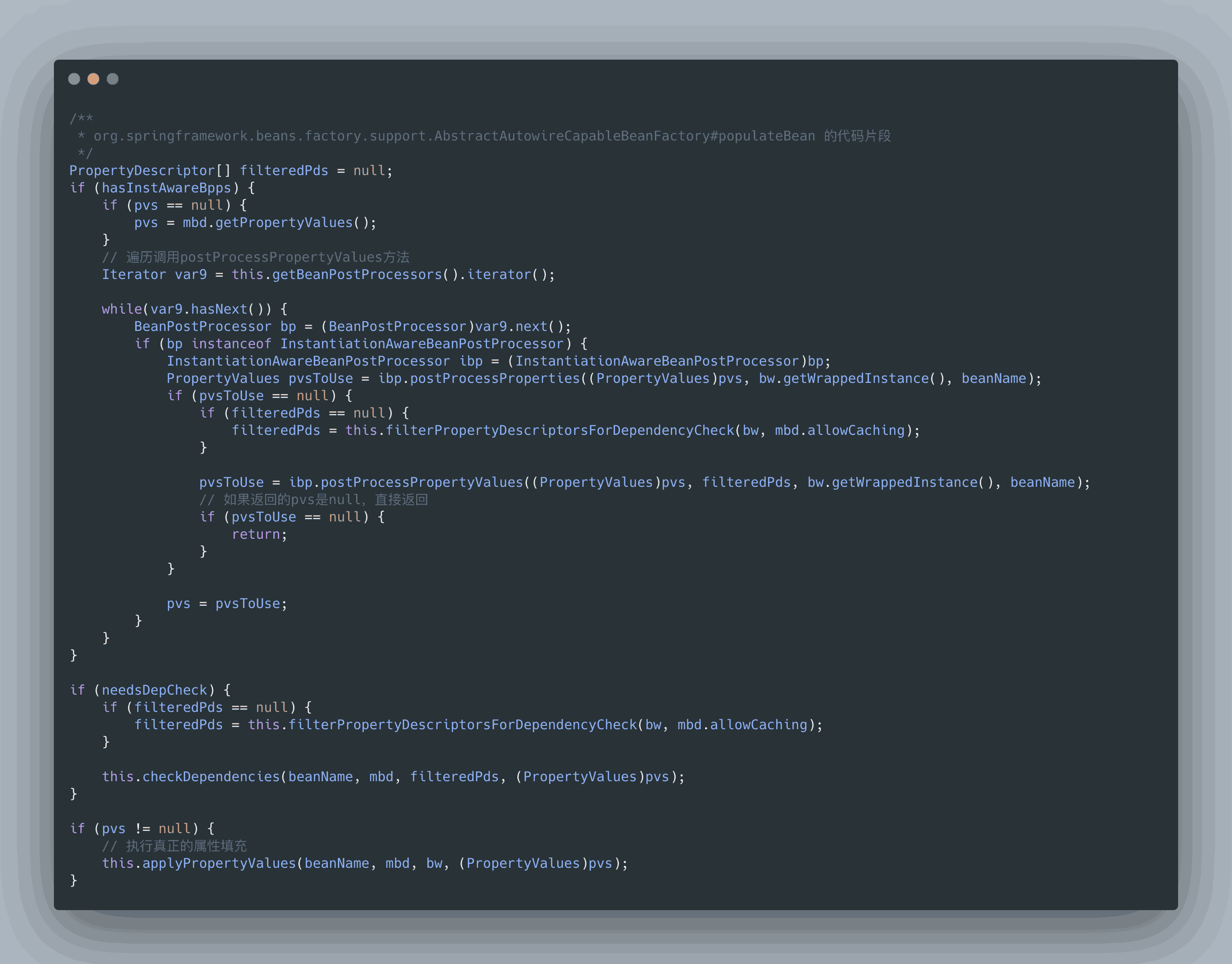1232x964 pixels.
Task: Click the applyPropertyValues method call
Action: coord(218,863)
